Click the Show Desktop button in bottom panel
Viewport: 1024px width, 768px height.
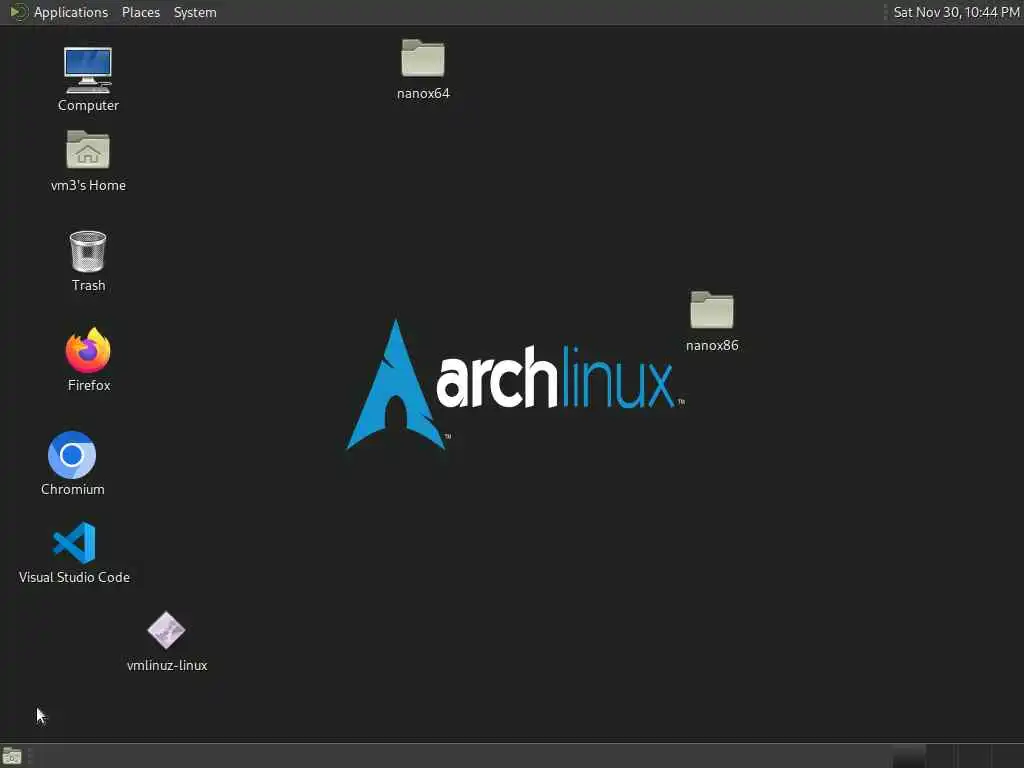(12, 756)
